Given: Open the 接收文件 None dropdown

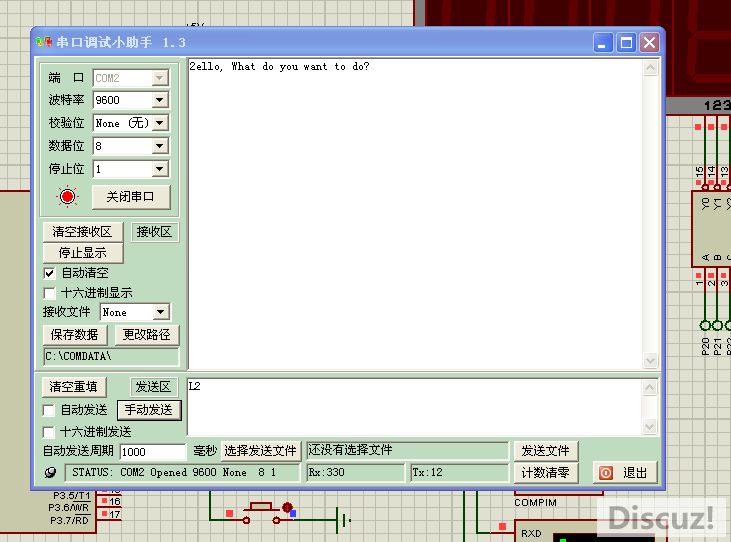Looking at the screenshot, I should tap(160, 312).
